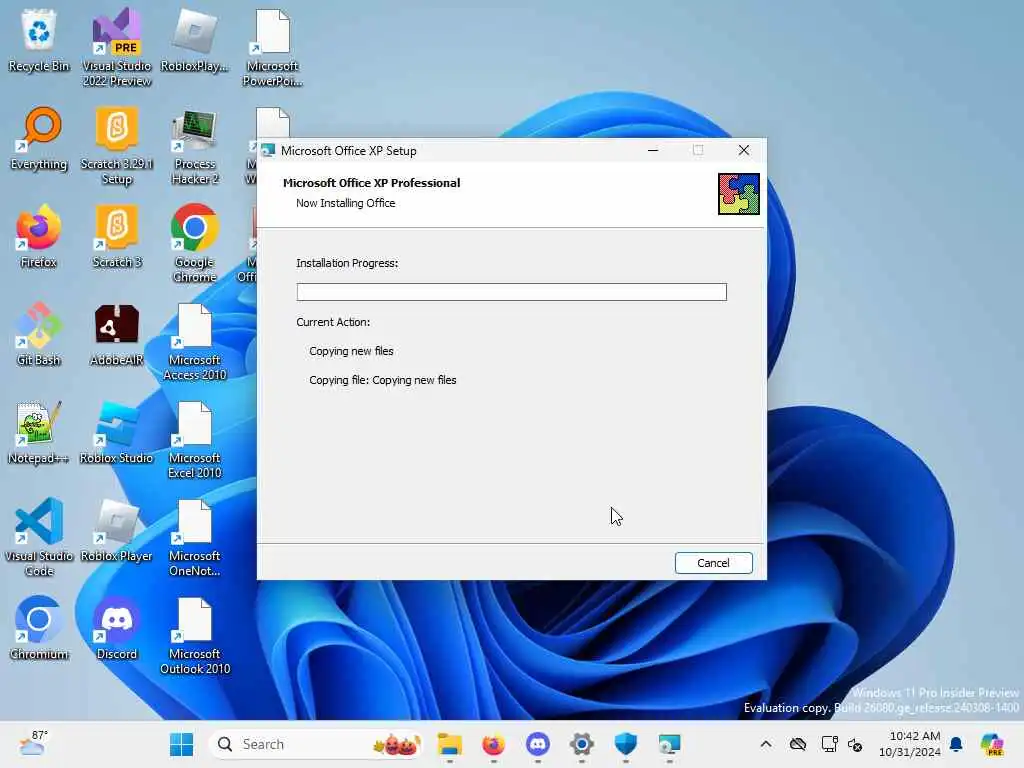
Task: Open File Explorer from the taskbar
Action: [449, 744]
